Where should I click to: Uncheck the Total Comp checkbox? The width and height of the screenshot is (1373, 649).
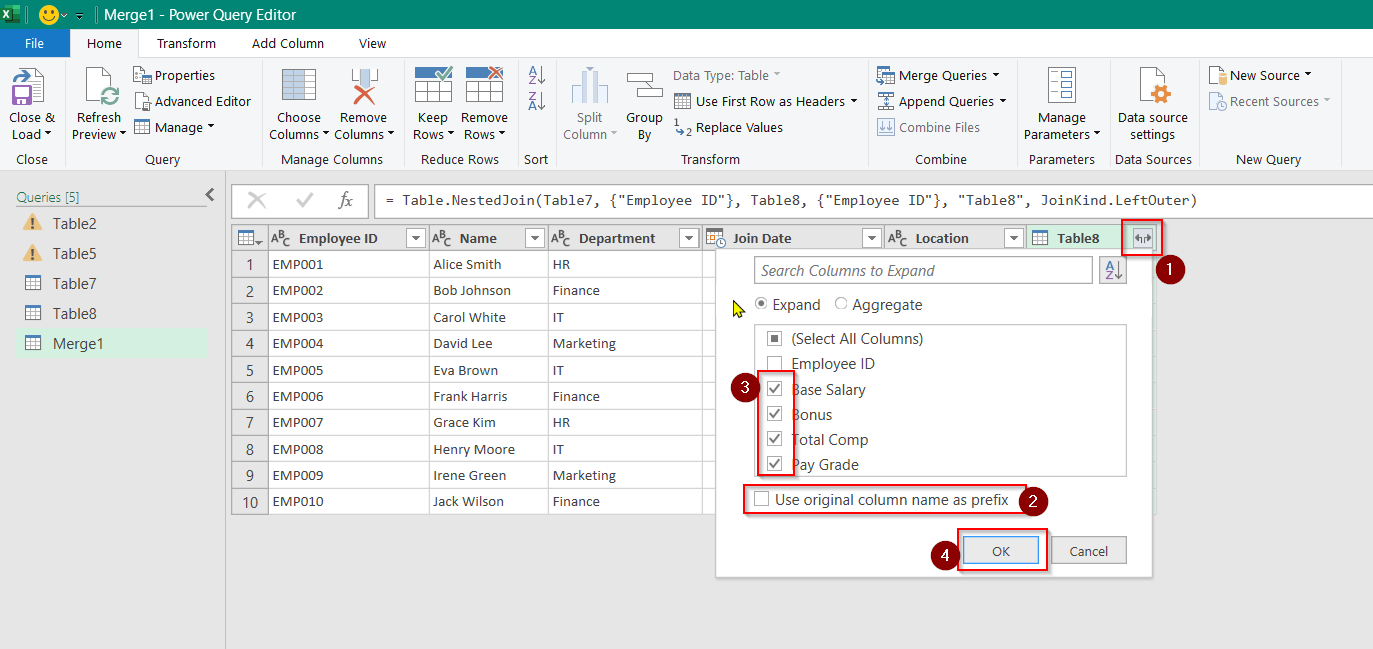pyautogui.click(x=774, y=439)
